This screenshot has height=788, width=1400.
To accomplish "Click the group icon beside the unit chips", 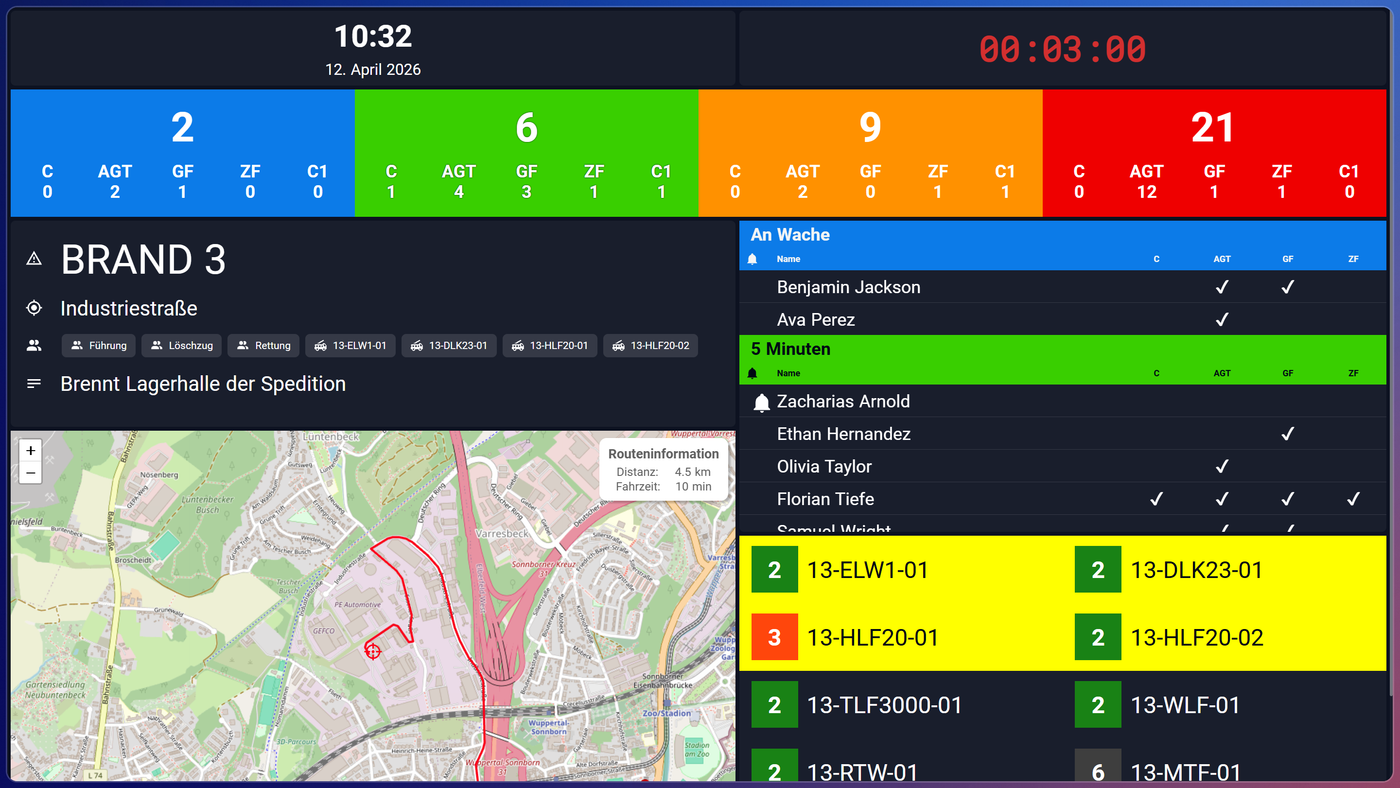I will pyautogui.click(x=34, y=346).
